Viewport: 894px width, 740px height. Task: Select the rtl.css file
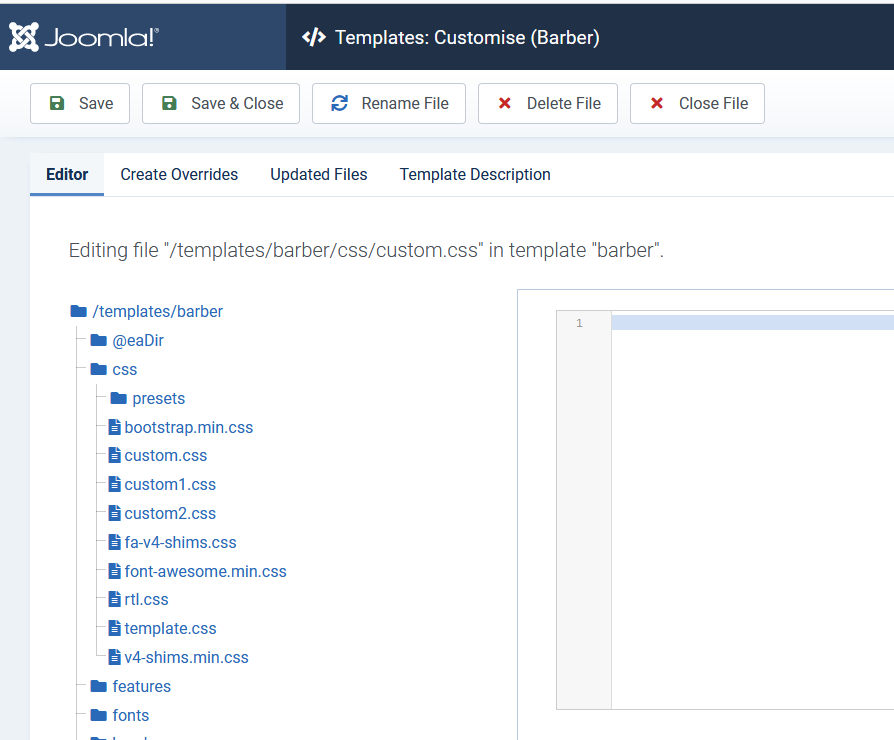(146, 599)
